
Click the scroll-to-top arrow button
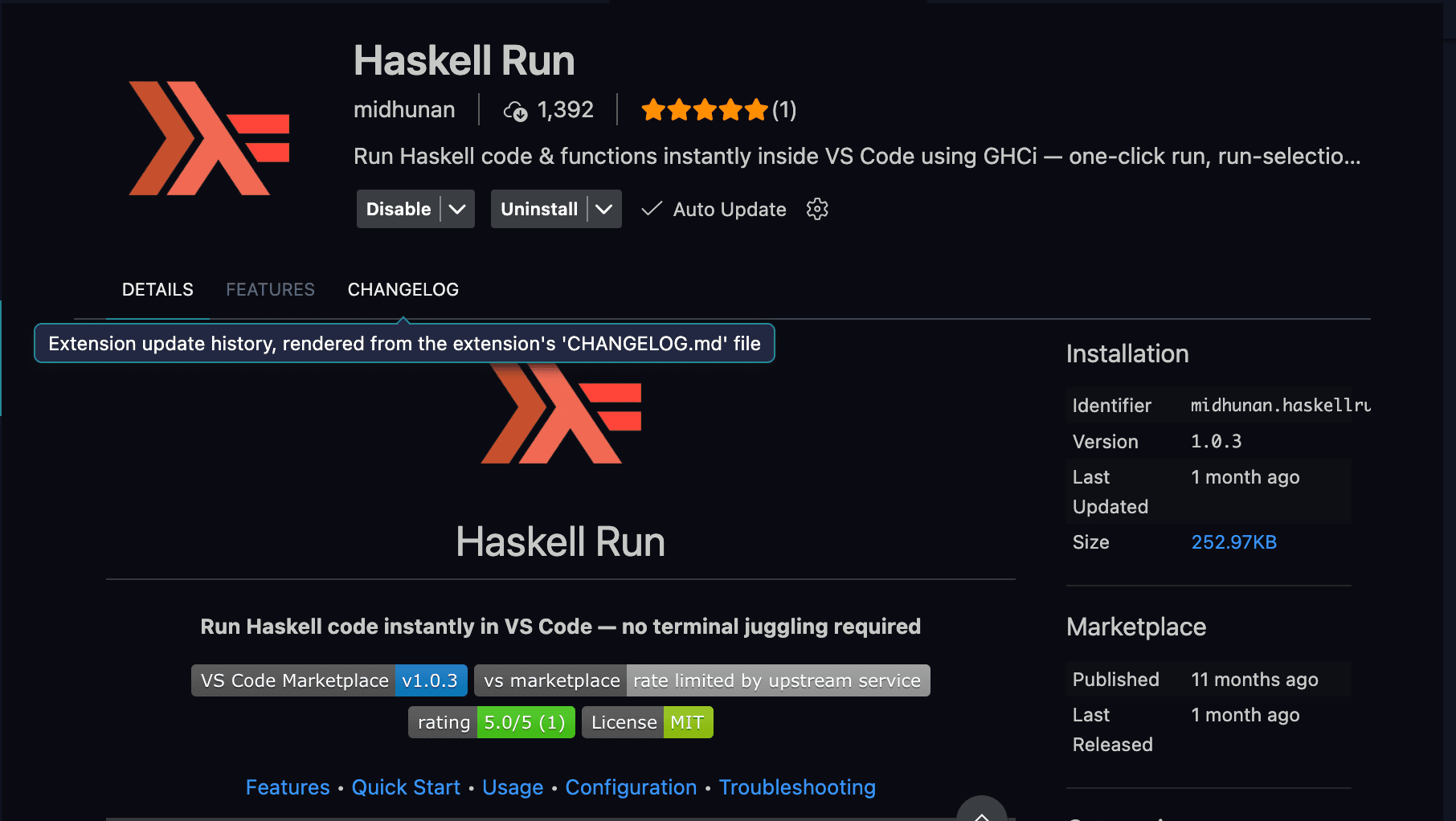[982, 810]
